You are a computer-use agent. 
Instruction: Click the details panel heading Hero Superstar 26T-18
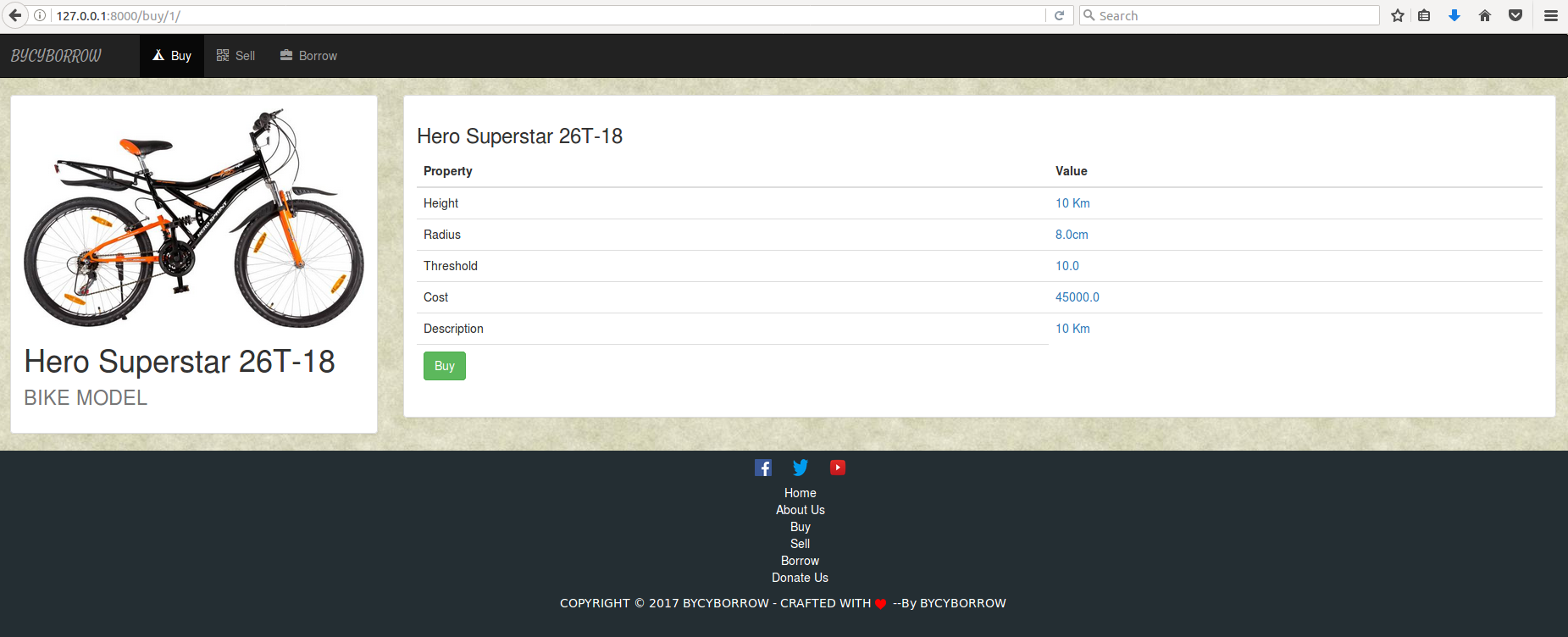coord(519,136)
